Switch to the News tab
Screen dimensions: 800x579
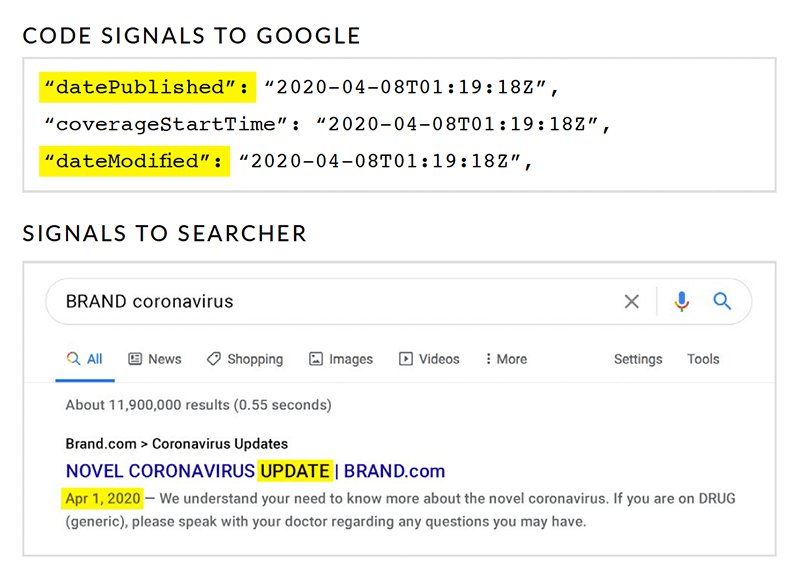click(155, 359)
